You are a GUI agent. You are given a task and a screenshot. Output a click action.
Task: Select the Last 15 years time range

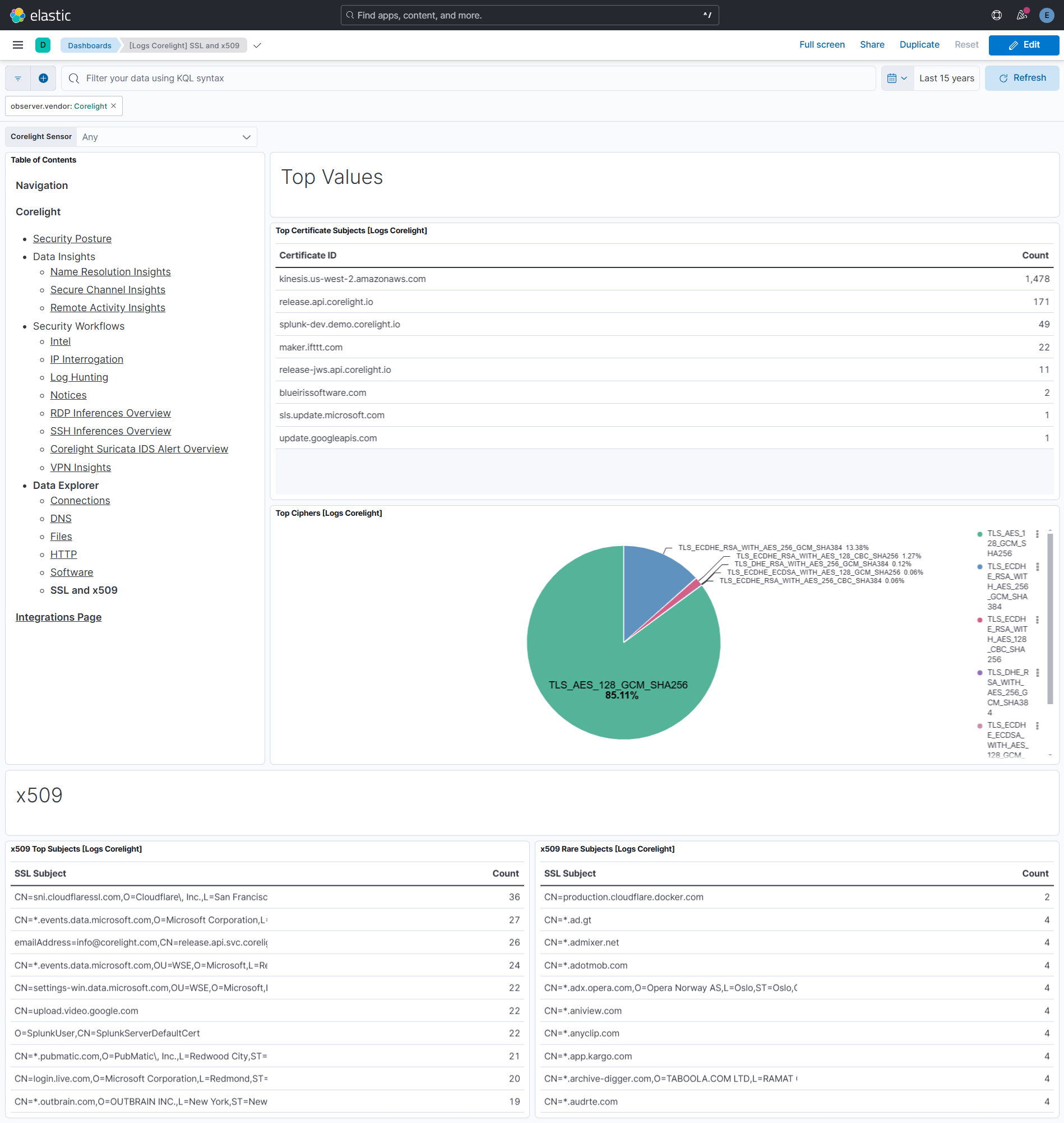(x=946, y=78)
